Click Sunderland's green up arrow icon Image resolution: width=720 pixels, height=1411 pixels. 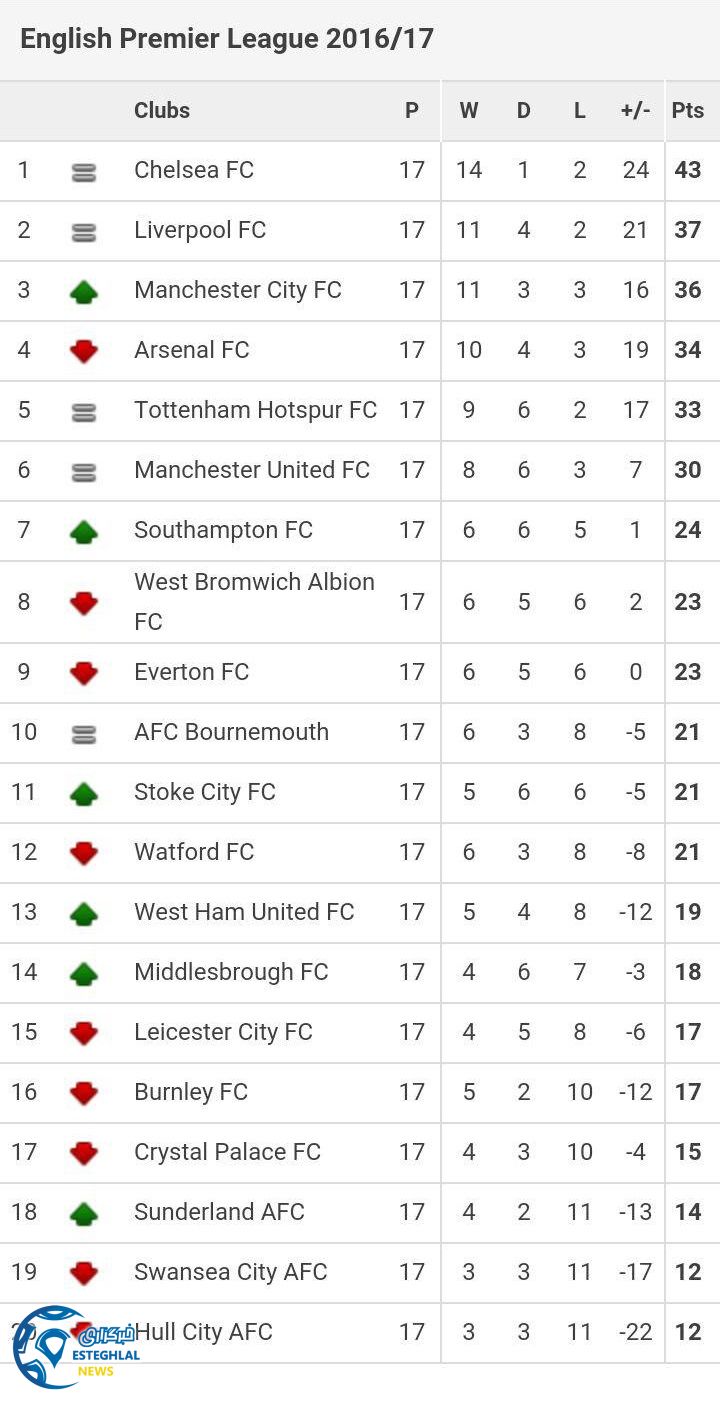(84, 1213)
